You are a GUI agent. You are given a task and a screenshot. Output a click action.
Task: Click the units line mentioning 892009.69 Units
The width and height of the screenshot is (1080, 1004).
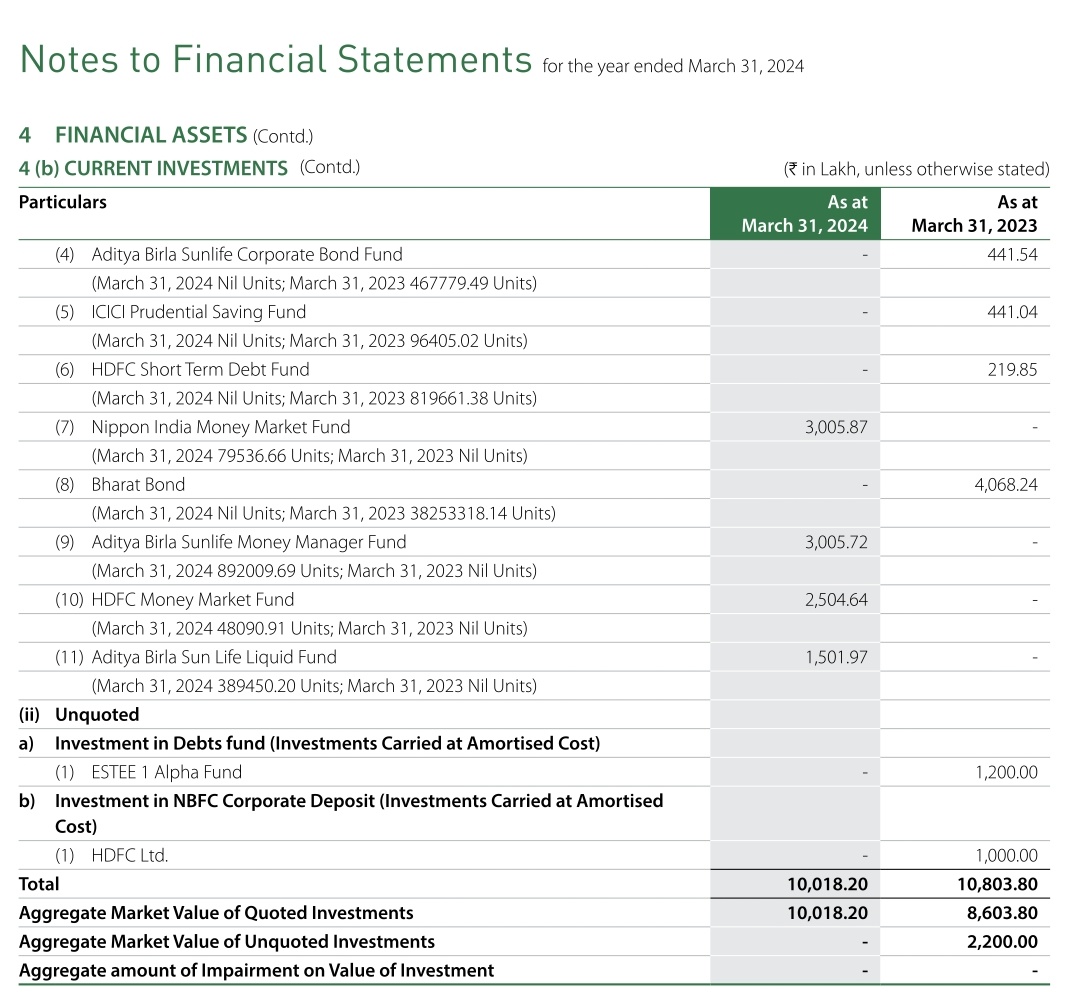[x=314, y=571]
